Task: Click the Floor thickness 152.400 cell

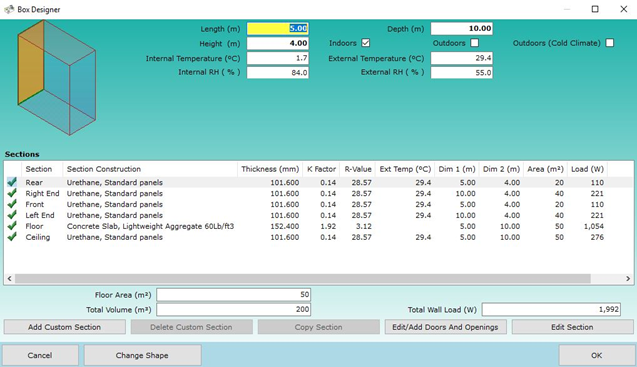Action: click(x=285, y=226)
